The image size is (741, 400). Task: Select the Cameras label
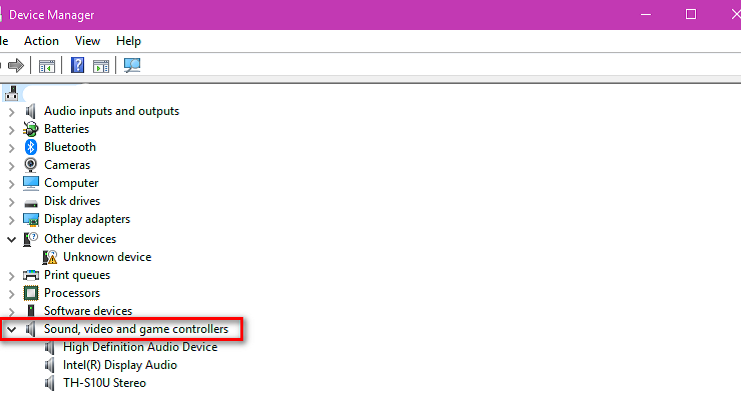(x=67, y=165)
